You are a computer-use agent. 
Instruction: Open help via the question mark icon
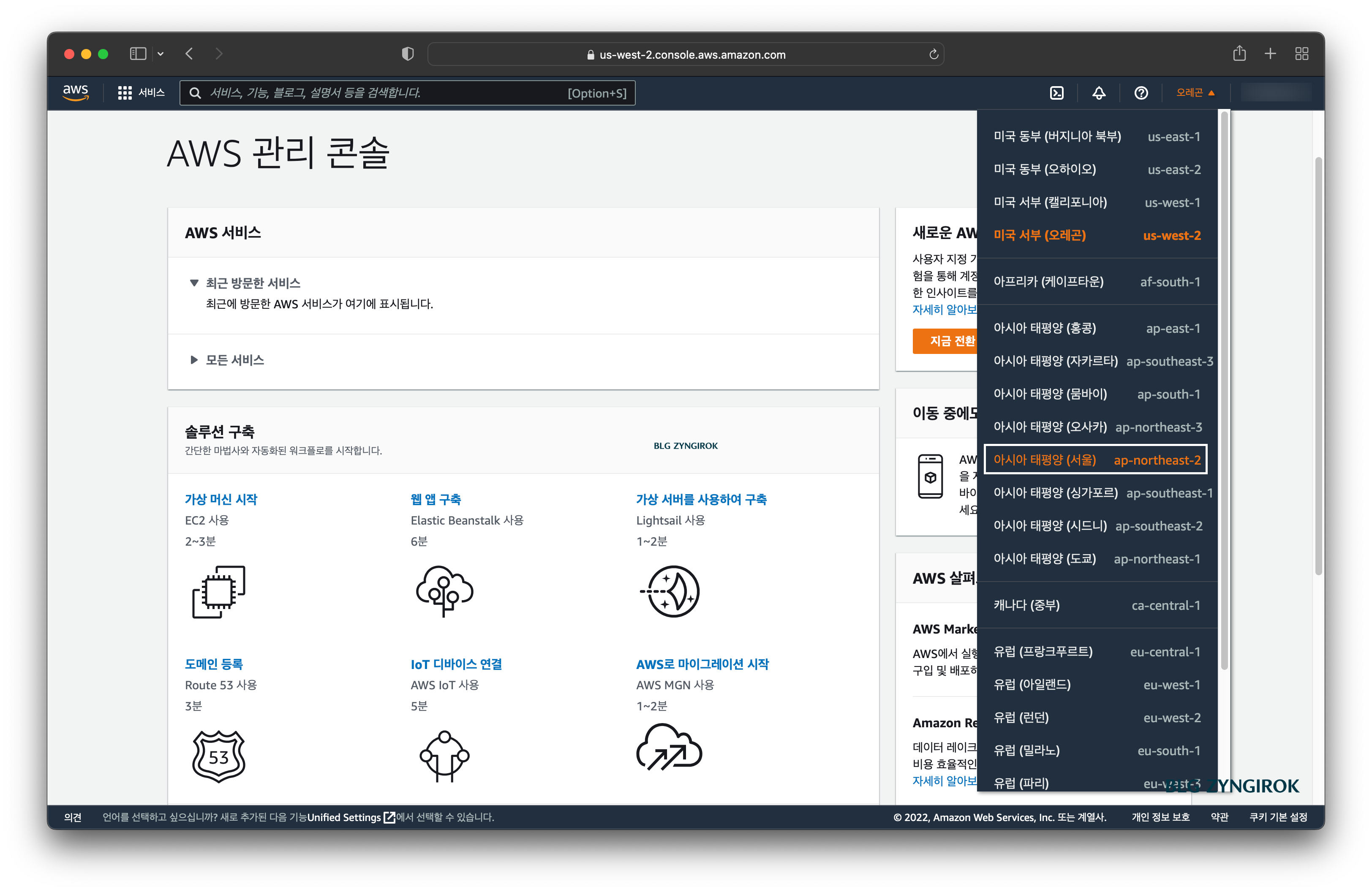click(x=1140, y=93)
